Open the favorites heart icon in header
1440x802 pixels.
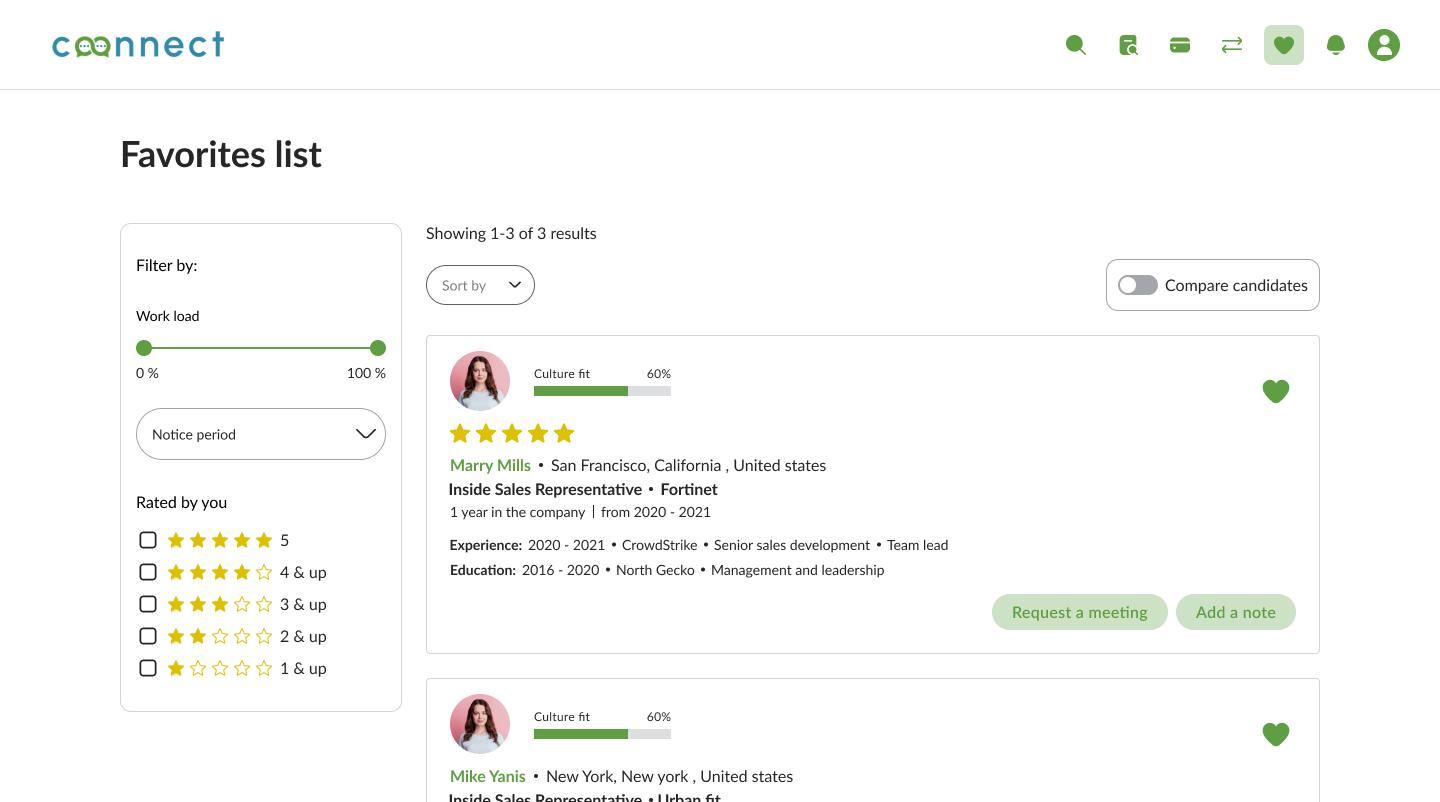[x=1284, y=45]
